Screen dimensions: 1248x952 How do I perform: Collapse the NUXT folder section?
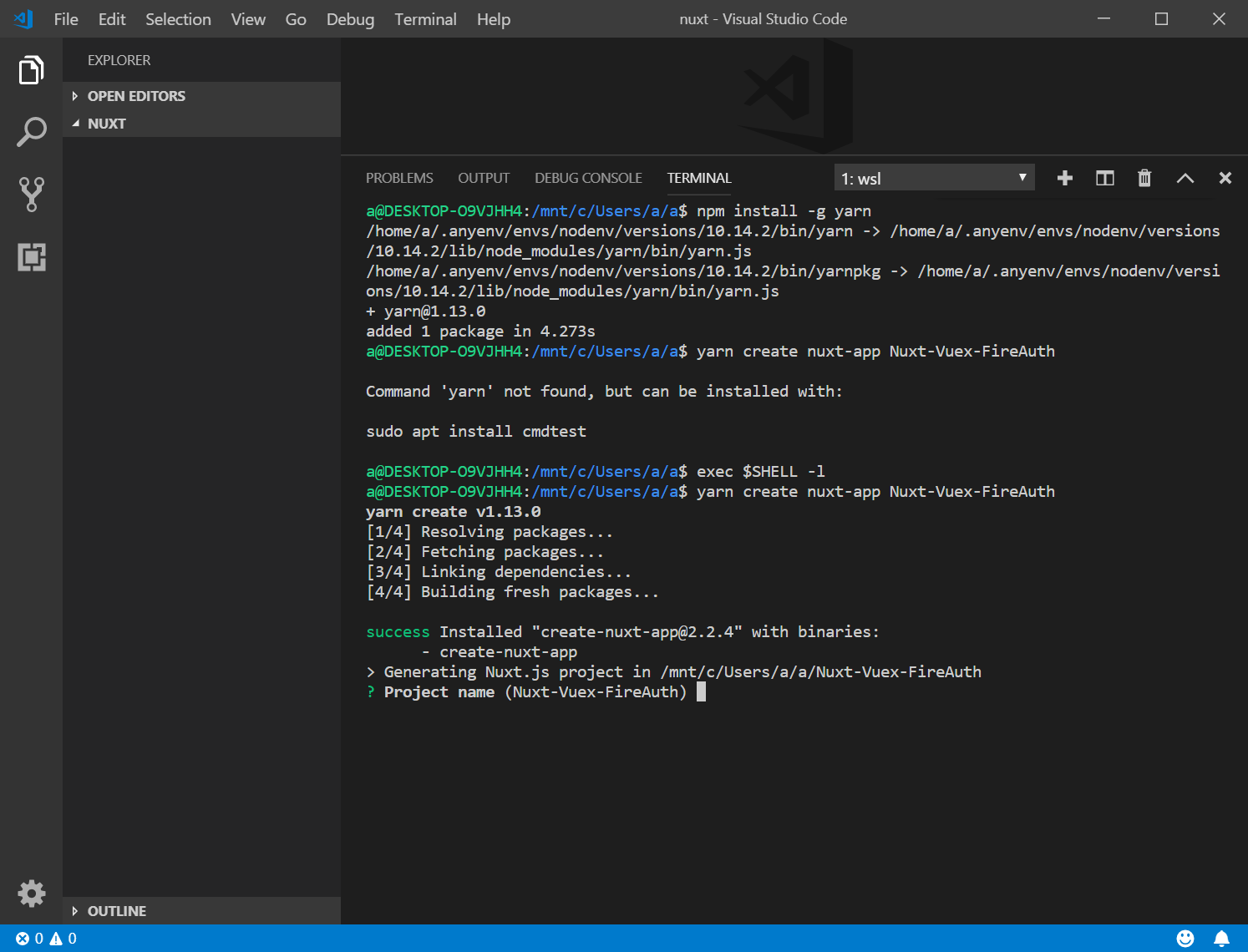coord(106,124)
